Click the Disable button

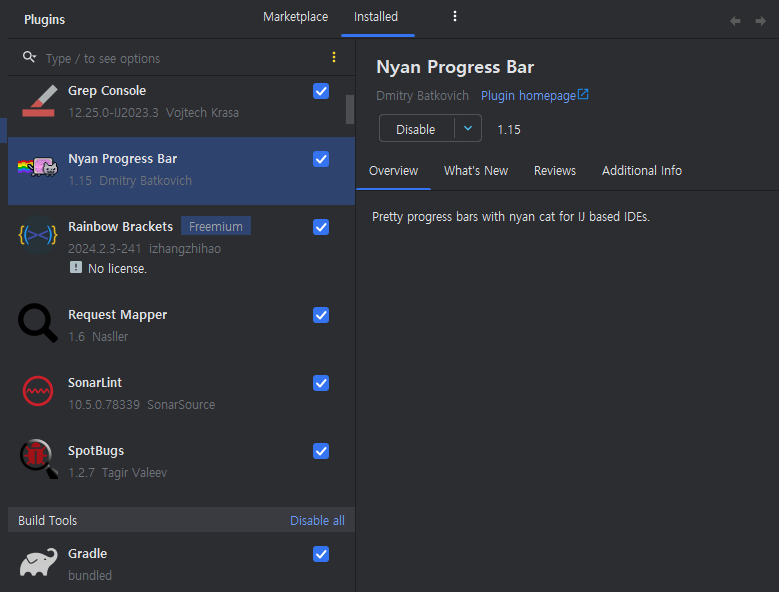coord(416,129)
